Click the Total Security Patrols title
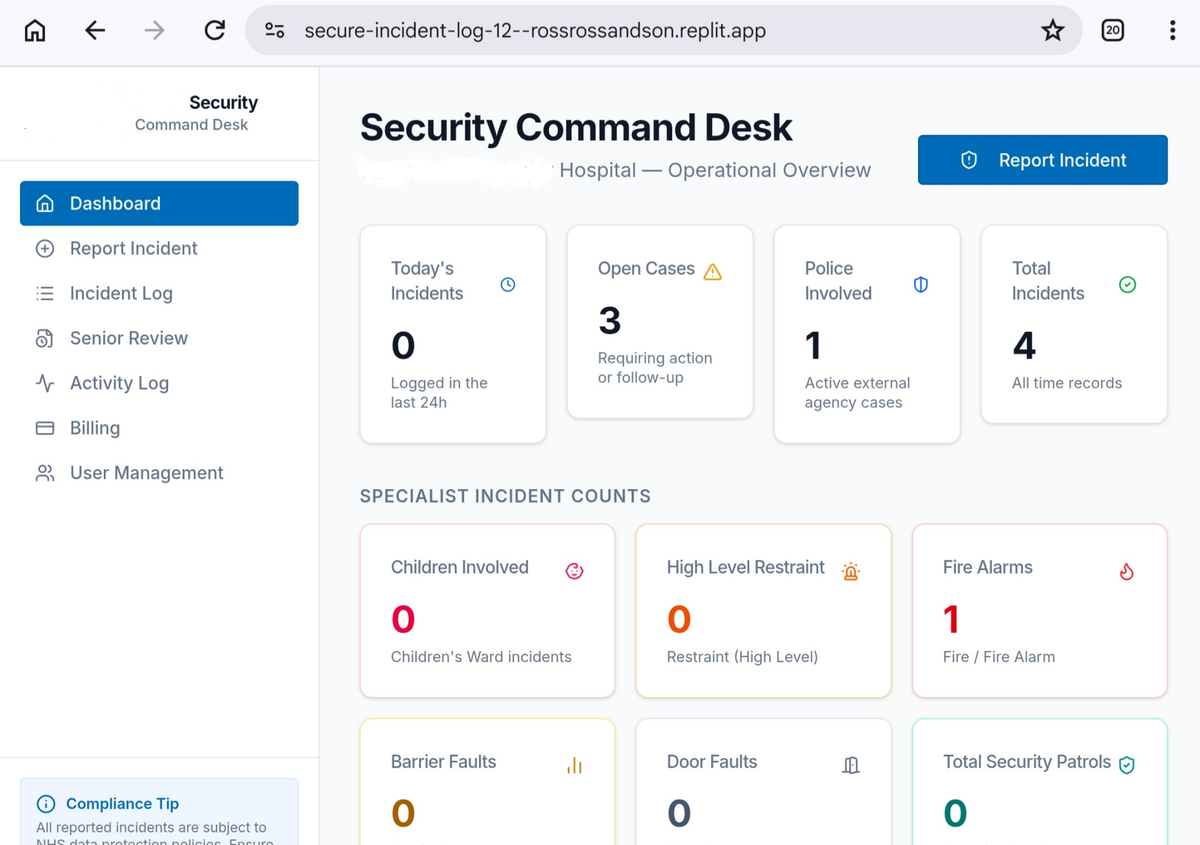Viewport: 1200px width, 845px height. click(1027, 762)
